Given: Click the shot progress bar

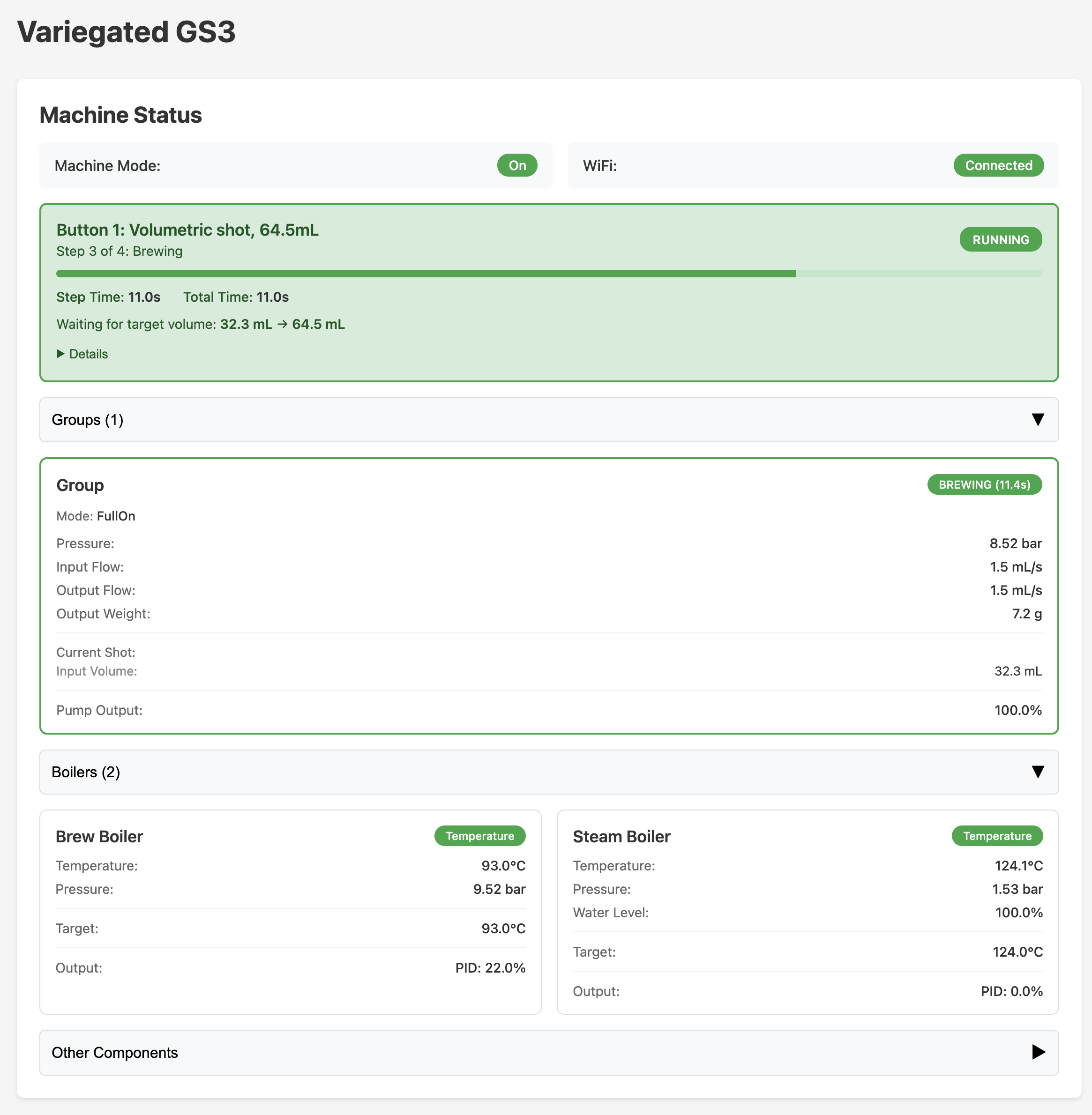Looking at the screenshot, I should pyautogui.click(x=548, y=274).
